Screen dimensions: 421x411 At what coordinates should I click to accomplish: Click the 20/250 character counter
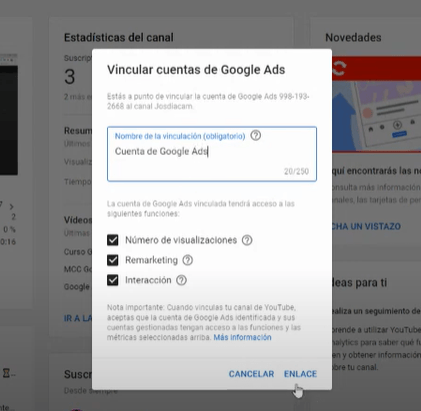click(296, 171)
